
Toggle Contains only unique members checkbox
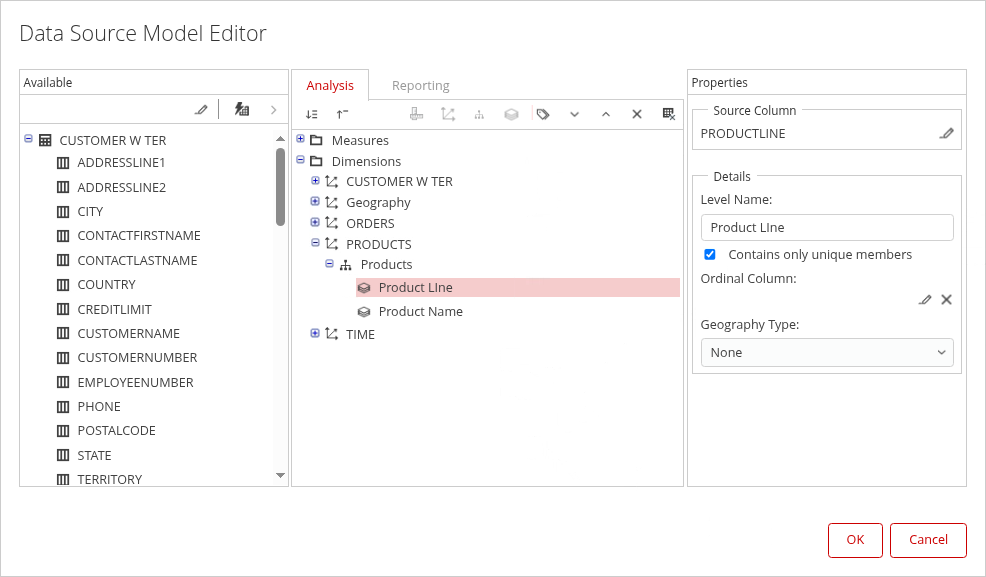coord(710,254)
